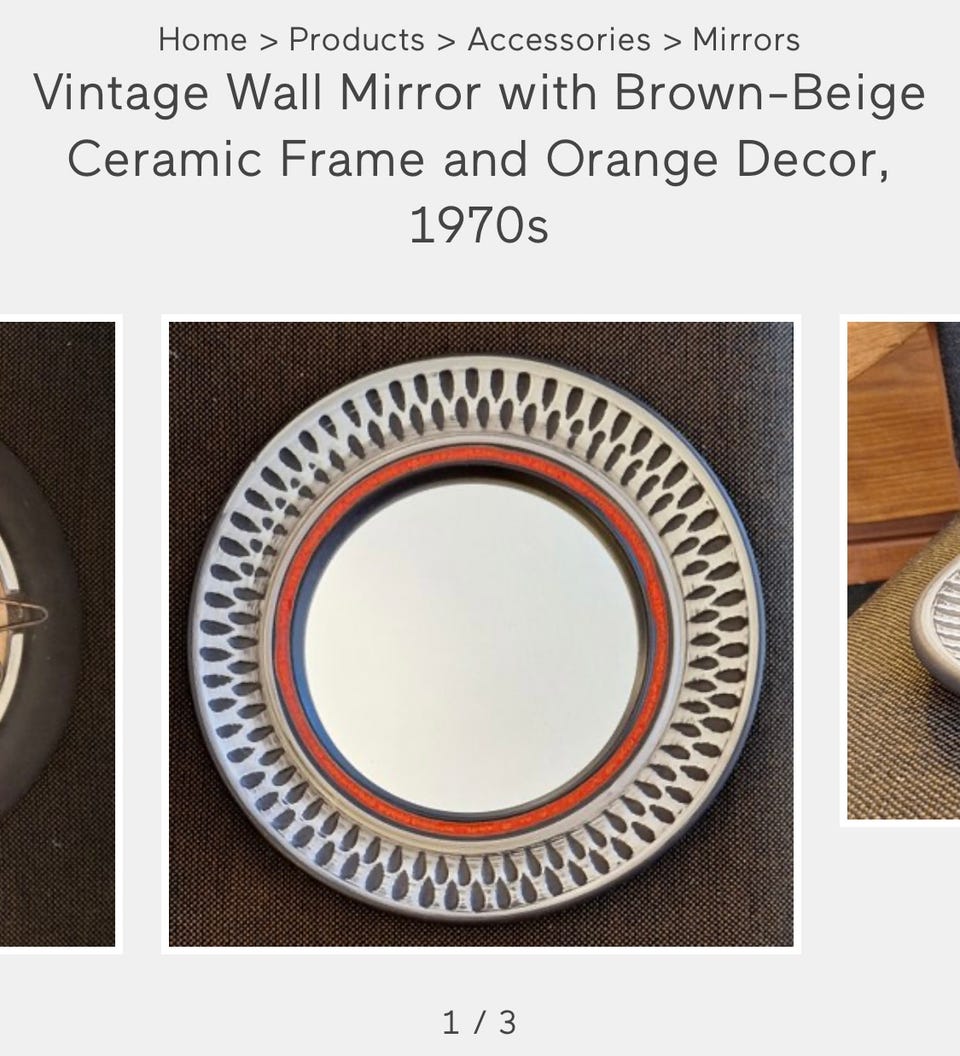Screen dimensions: 960x1056
Task: Show the next photo with the wooden surface
Action: coord(903,570)
